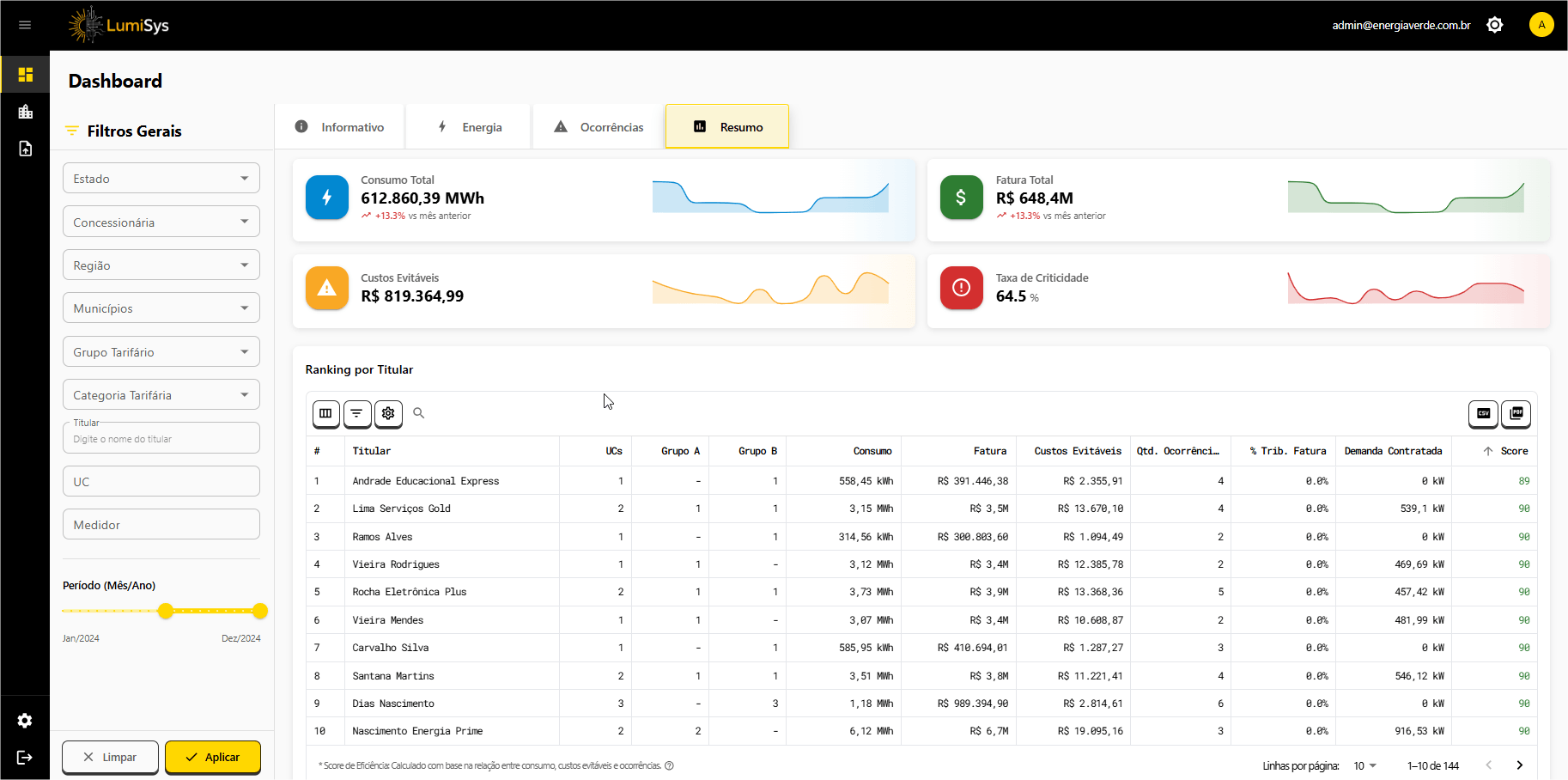Open the file upload sidebar icon
This screenshot has height=780, width=1568.
tap(25, 149)
